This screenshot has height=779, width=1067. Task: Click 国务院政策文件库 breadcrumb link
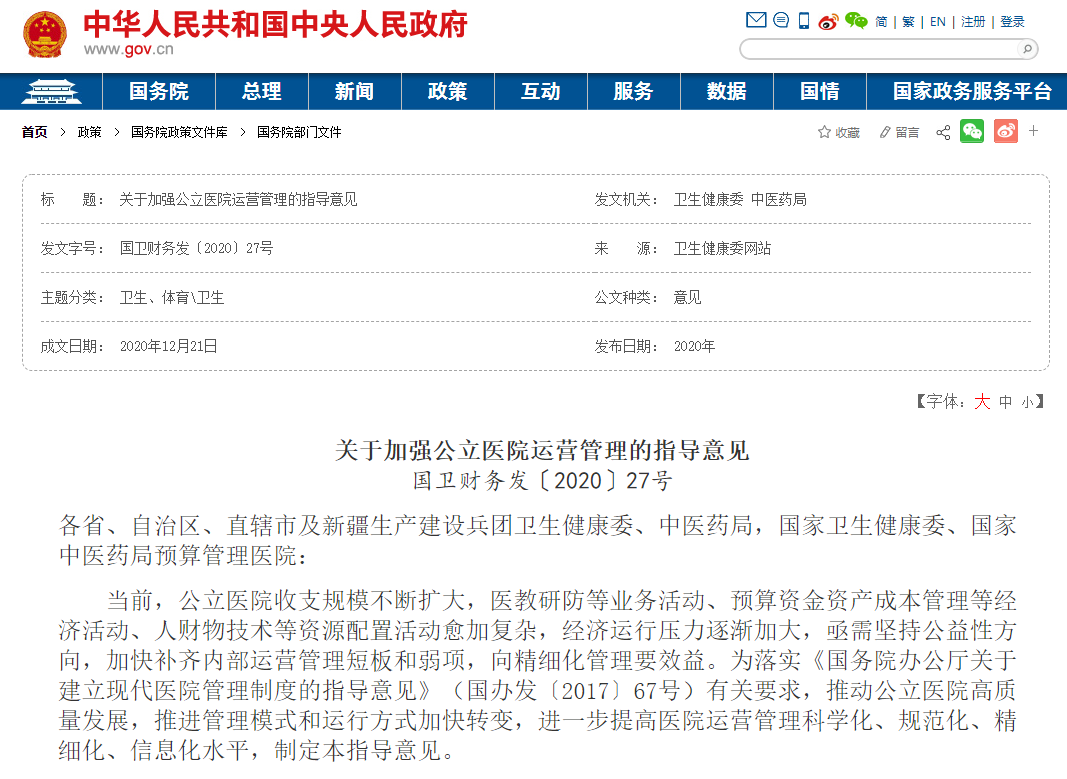179,132
